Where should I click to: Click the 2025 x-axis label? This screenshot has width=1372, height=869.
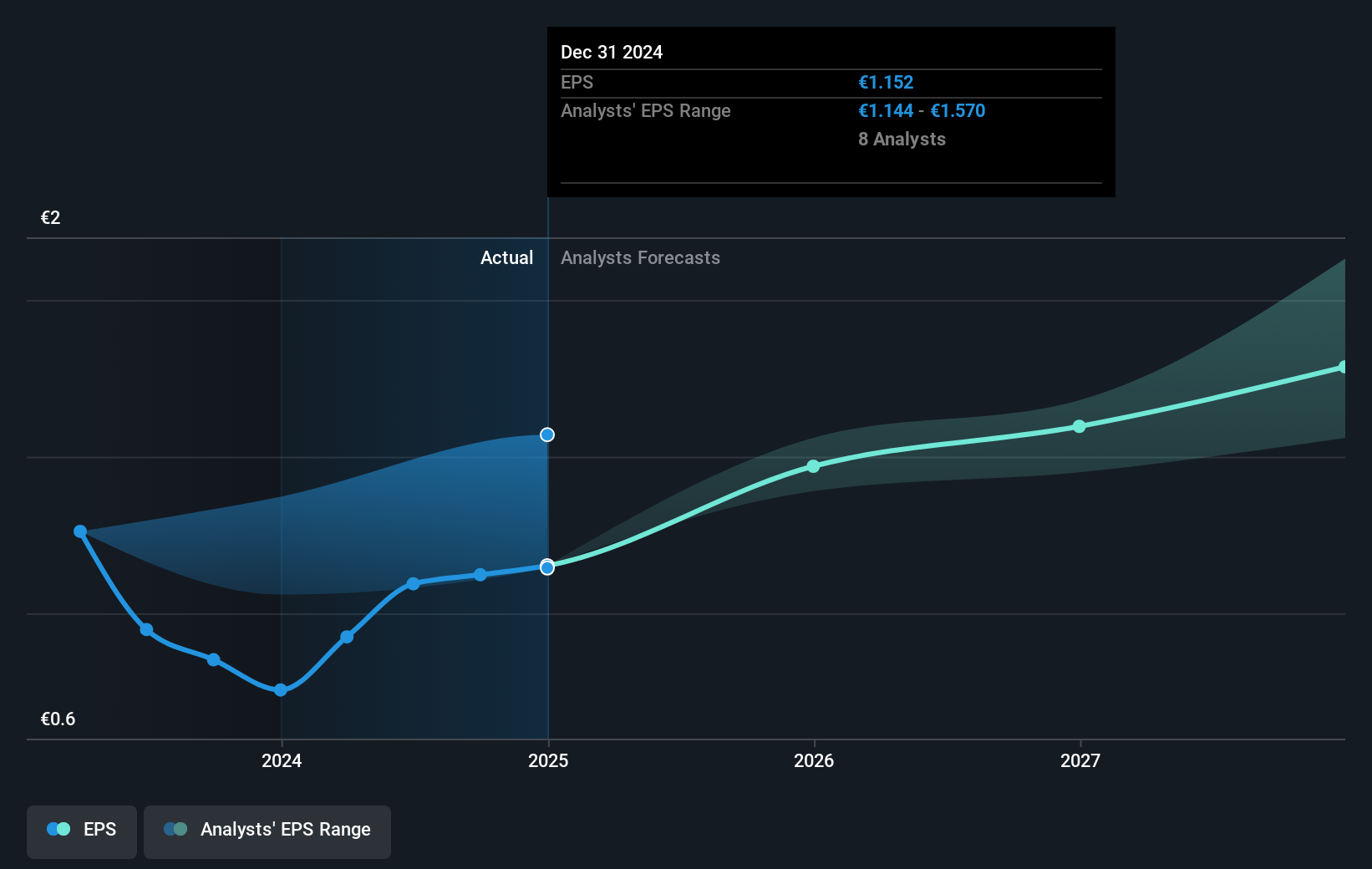click(548, 760)
